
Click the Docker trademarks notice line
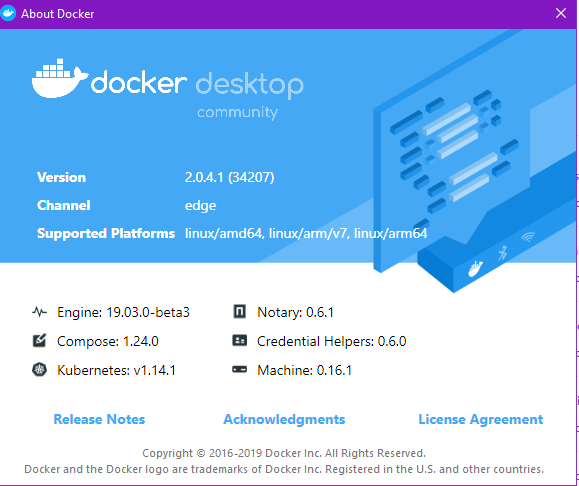(x=284, y=469)
